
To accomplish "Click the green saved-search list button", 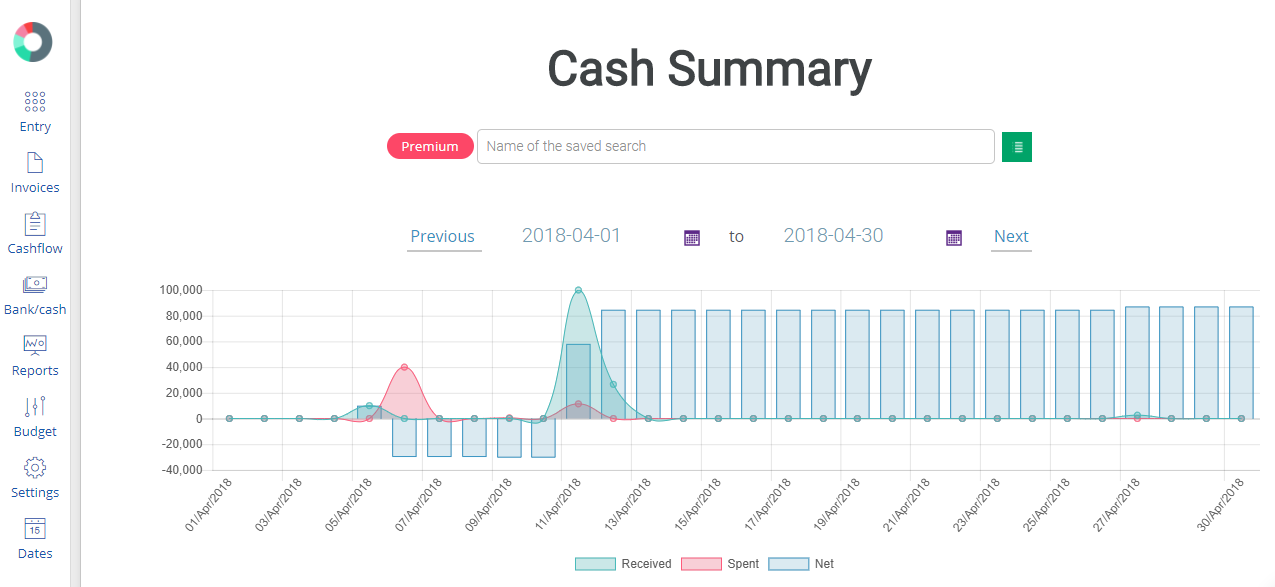I will (1016, 146).
